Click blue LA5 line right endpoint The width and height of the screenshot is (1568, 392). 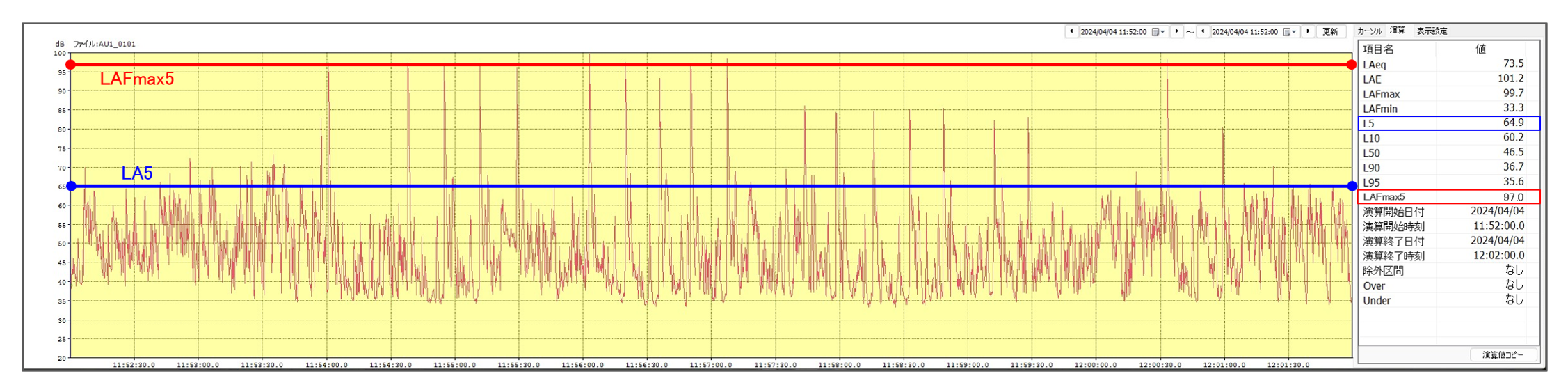point(1352,186)
